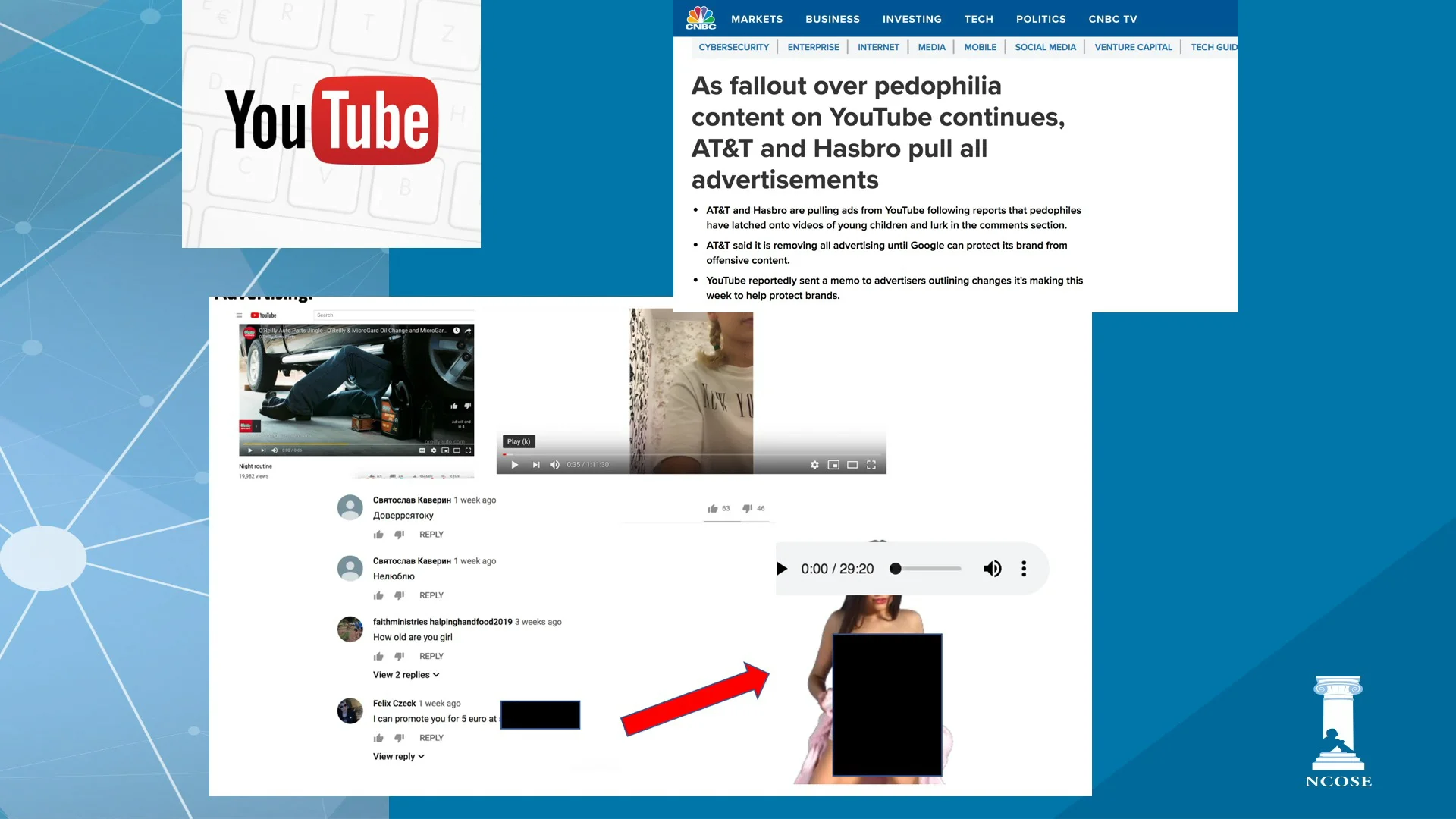
Task: Select the CYBERSECURITY sub-tab
Action: tap(733, 47)
